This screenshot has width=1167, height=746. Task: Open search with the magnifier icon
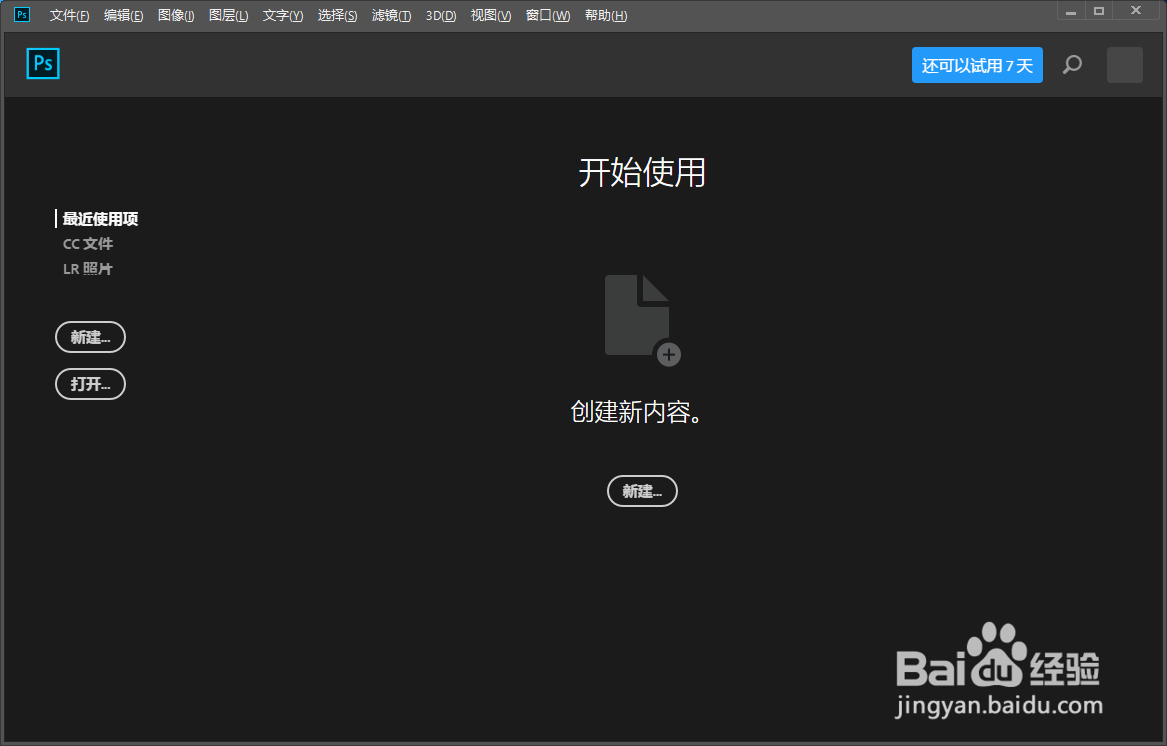click(1072, 64)
